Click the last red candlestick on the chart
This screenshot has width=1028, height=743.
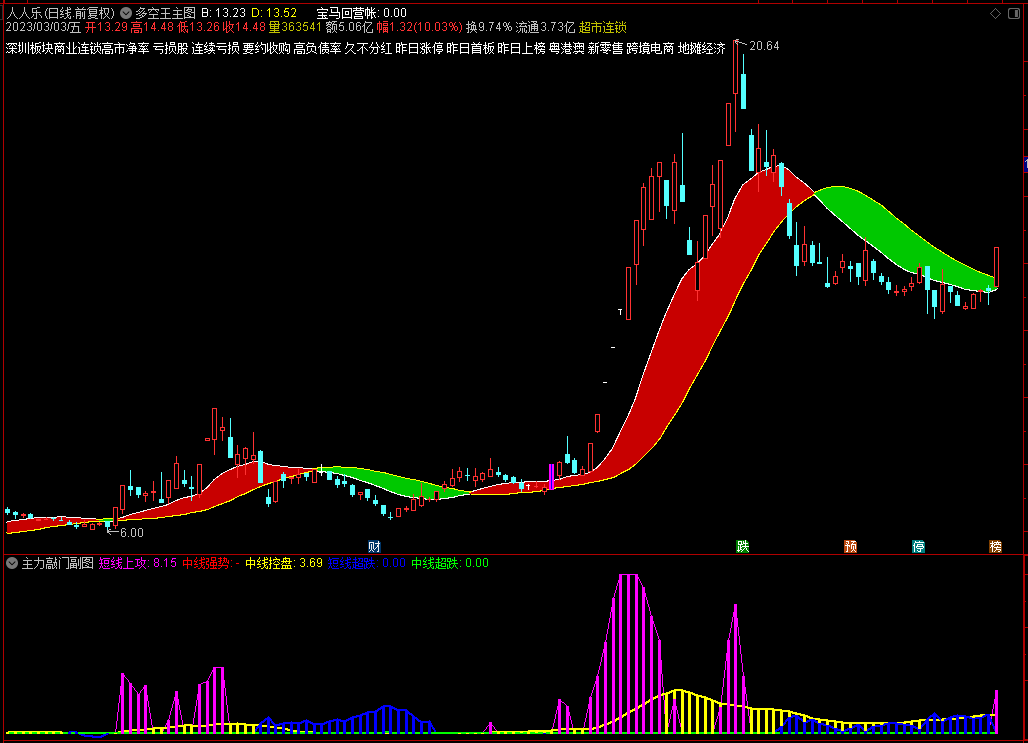997,267
